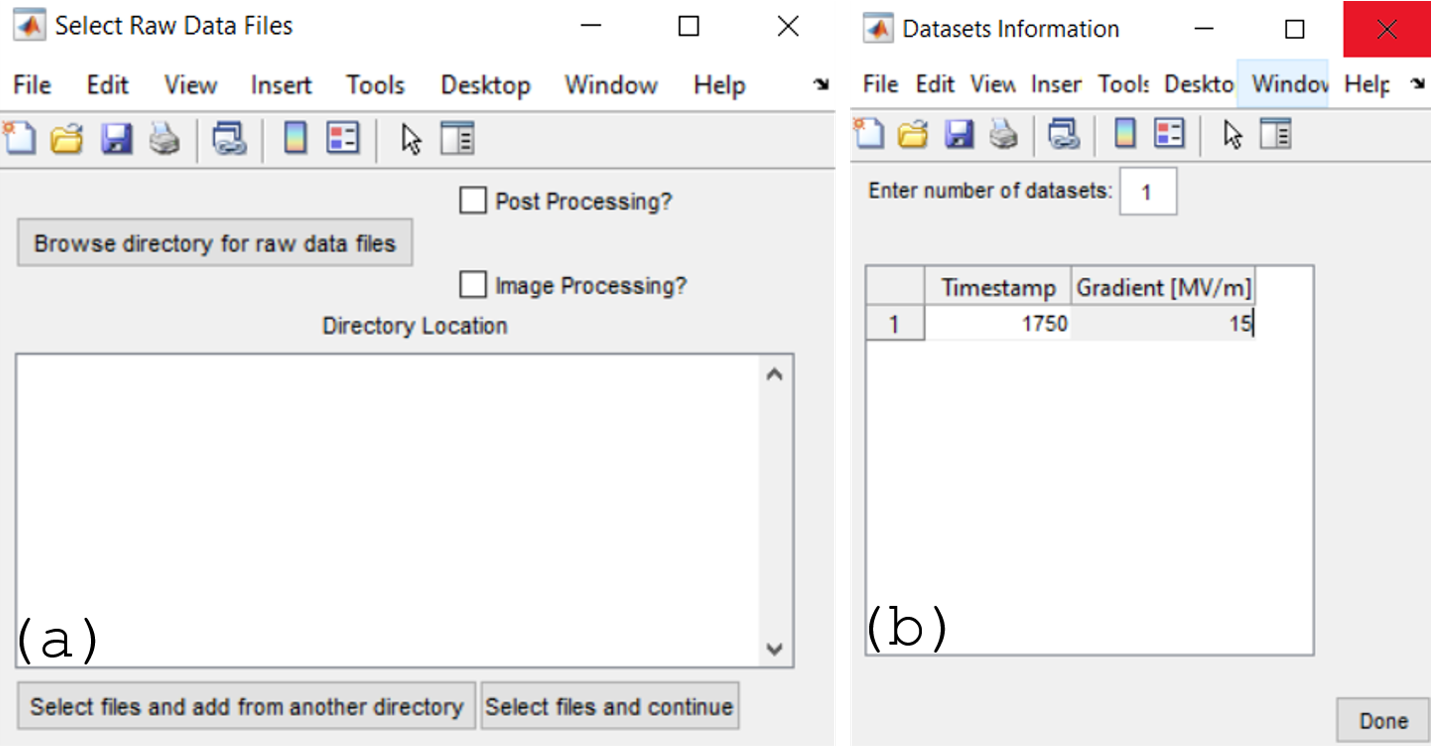Open Tools menu in Datasets Information window
This screenshot has width=1431, height=746.
point(1124,84)
